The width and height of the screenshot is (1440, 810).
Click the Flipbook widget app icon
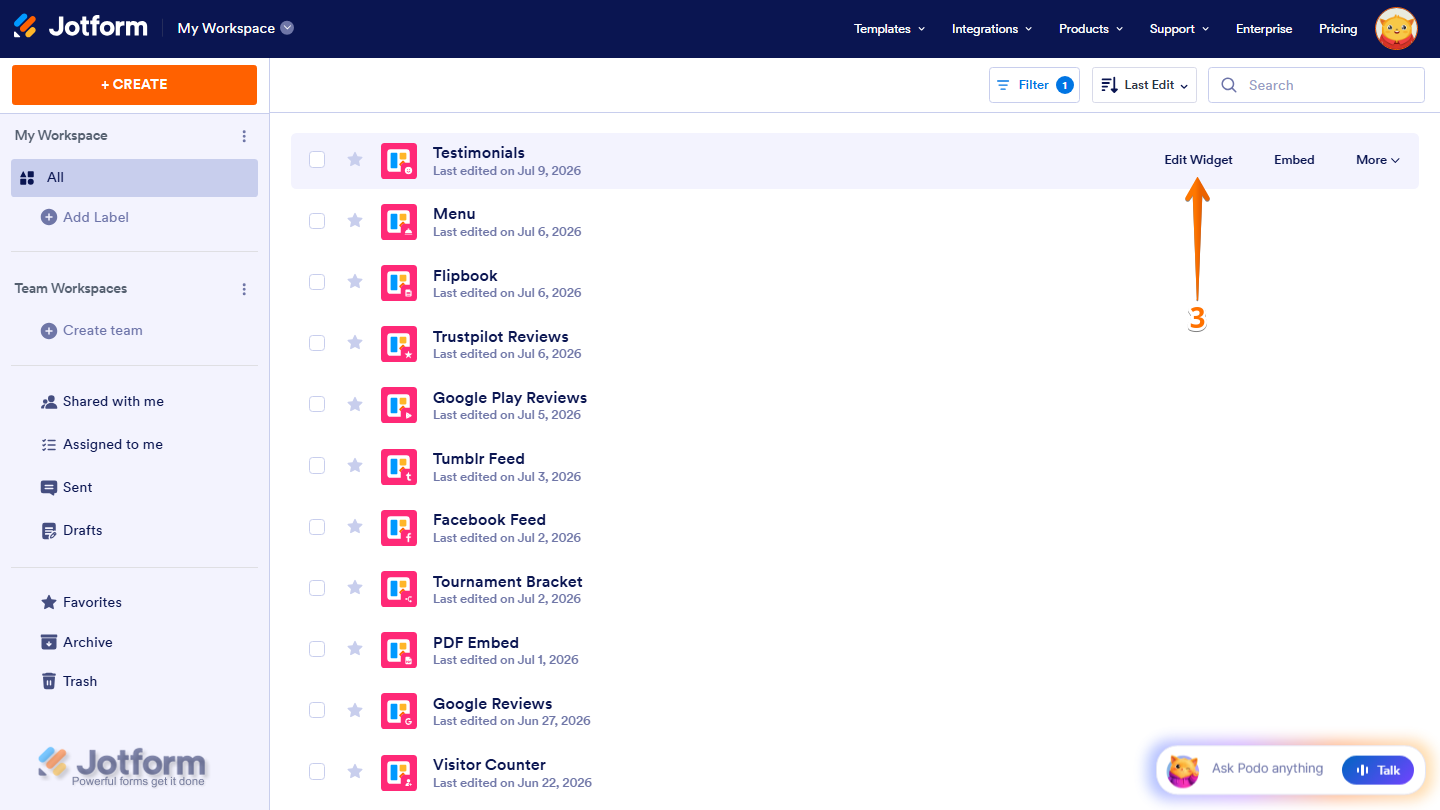pyautogui.click(x=399, y=283)
